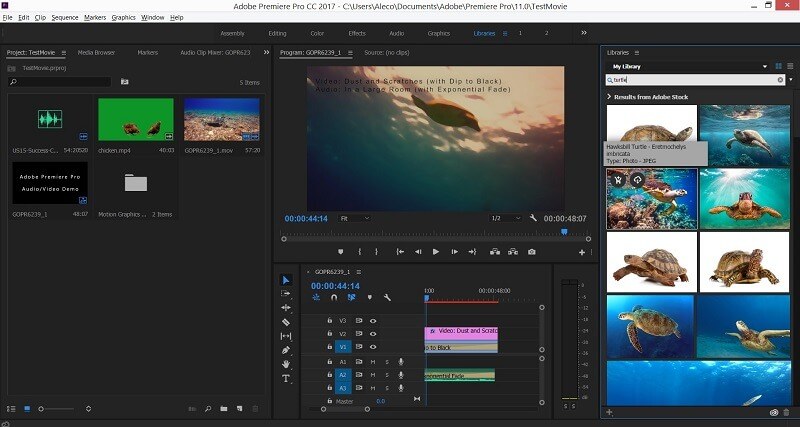Switch Project panel to list view
The image size is (800, 427).
point(11,409)
